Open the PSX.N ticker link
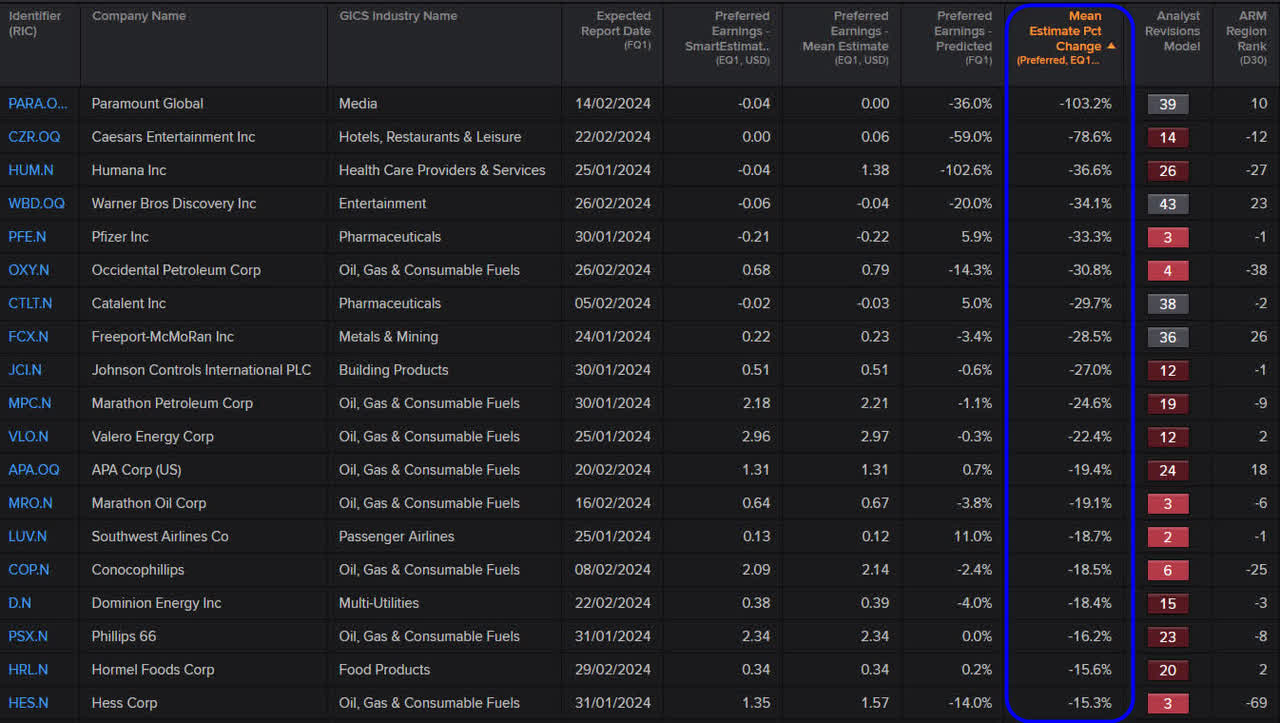Viewport: 1280px width, 723px height. (x=27, y=636)
